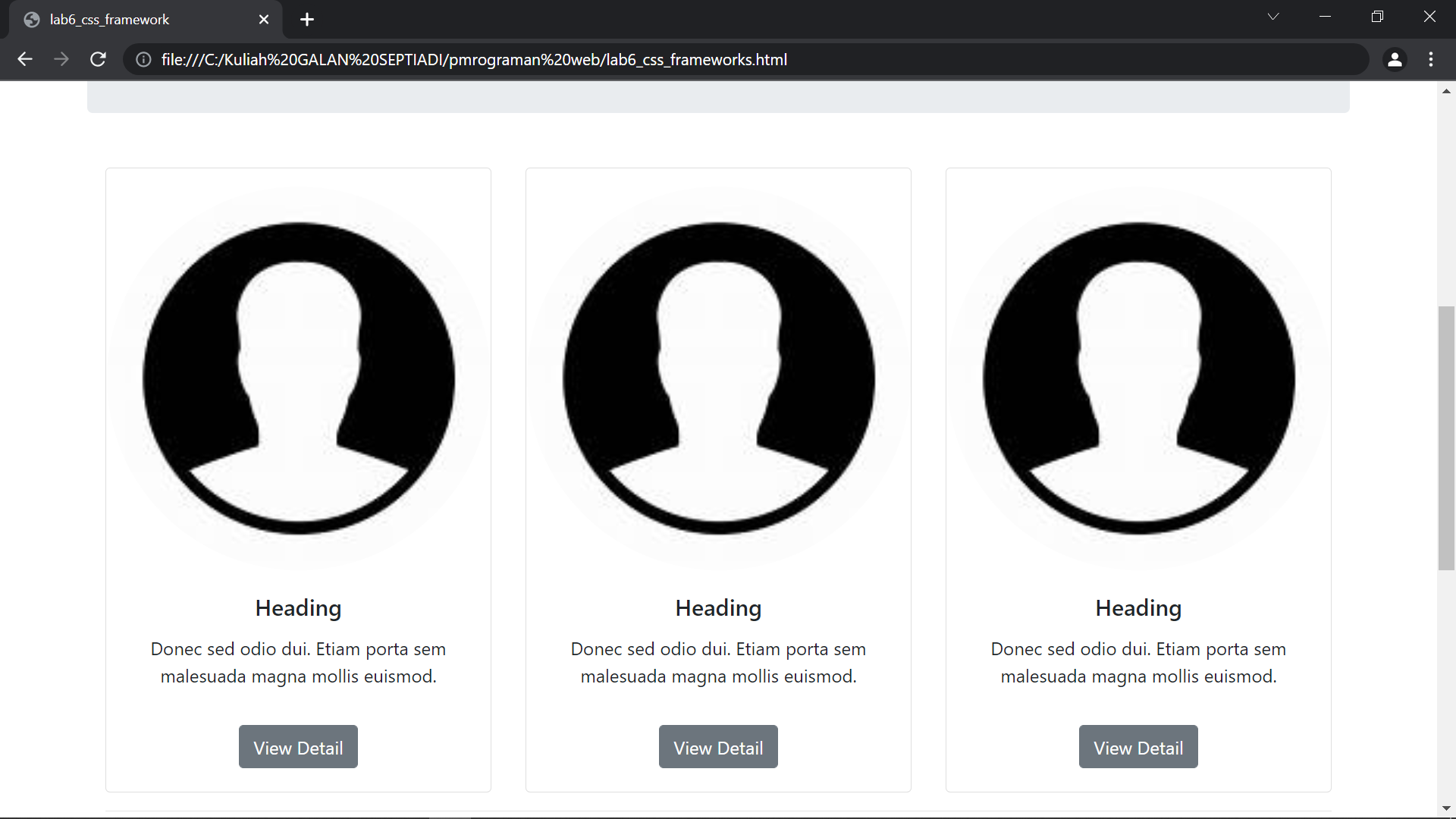1456x819 pixels.
Task: Open the page info panel via info icon
Action: pos(143,59)
